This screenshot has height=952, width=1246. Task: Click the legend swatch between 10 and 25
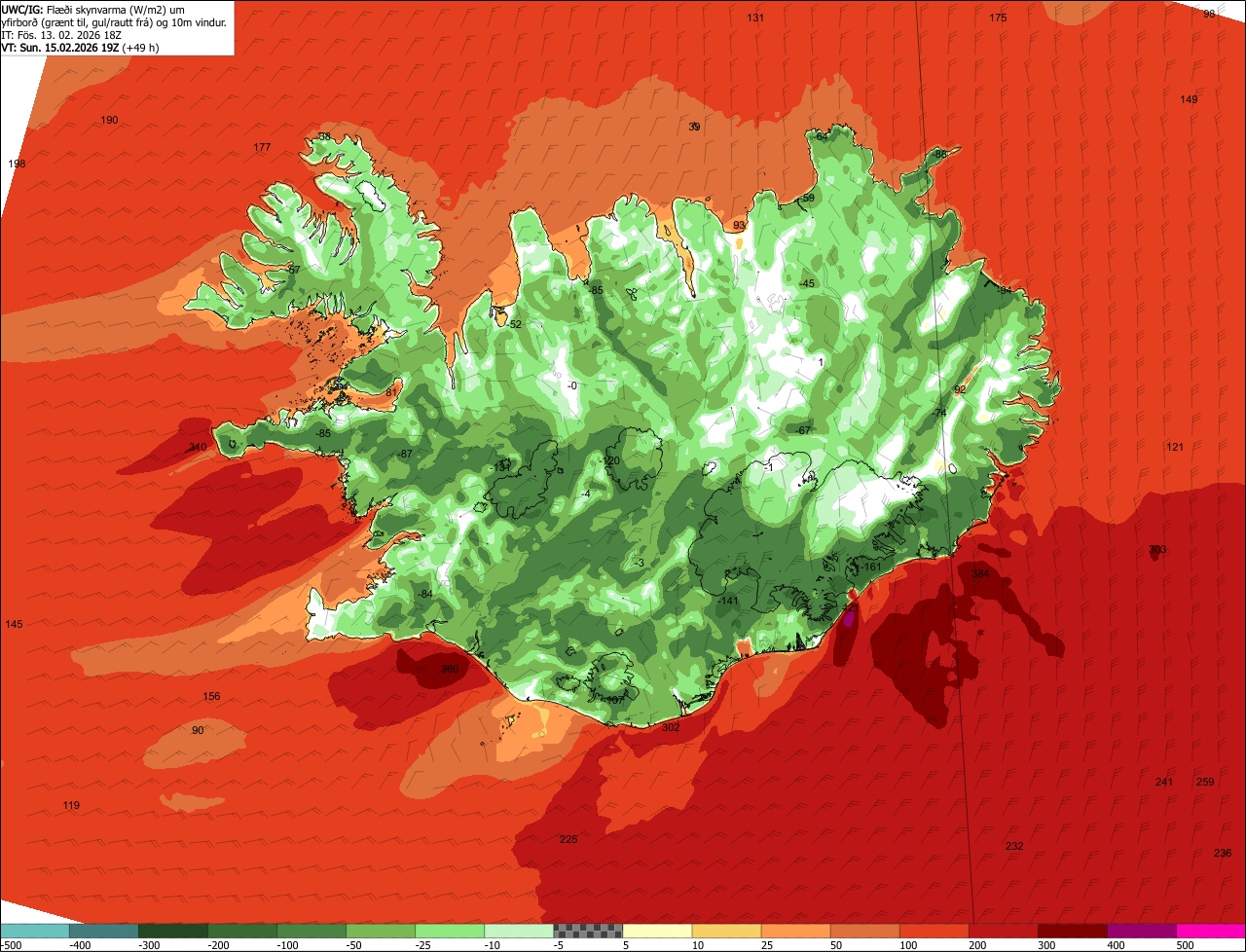click(726, 931)
